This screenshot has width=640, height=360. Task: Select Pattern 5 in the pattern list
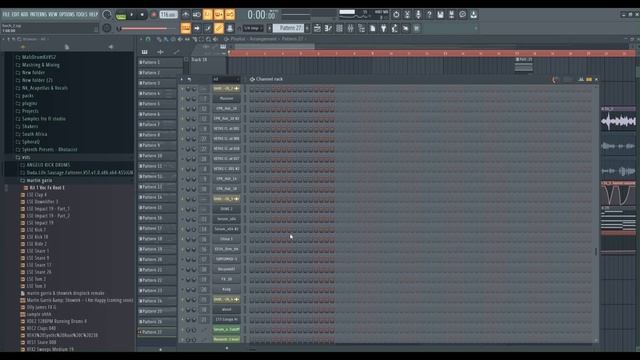(157, 104)
